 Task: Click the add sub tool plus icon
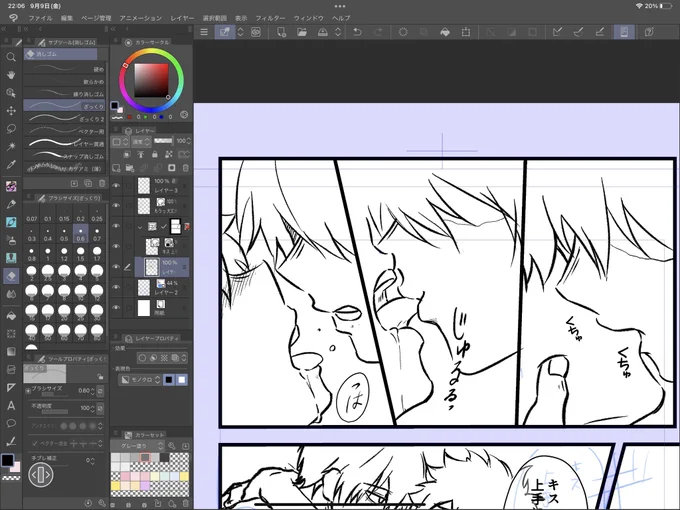74,183
